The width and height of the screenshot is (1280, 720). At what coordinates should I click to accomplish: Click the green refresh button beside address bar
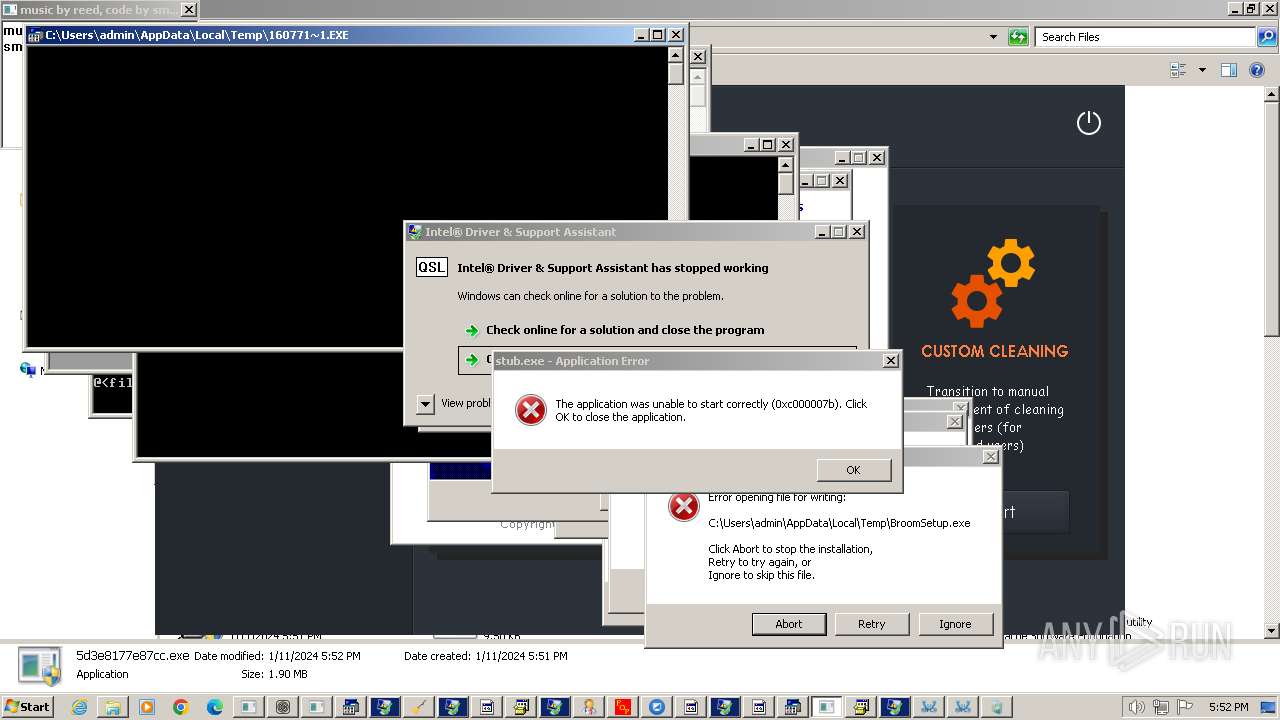[1018, 37]
